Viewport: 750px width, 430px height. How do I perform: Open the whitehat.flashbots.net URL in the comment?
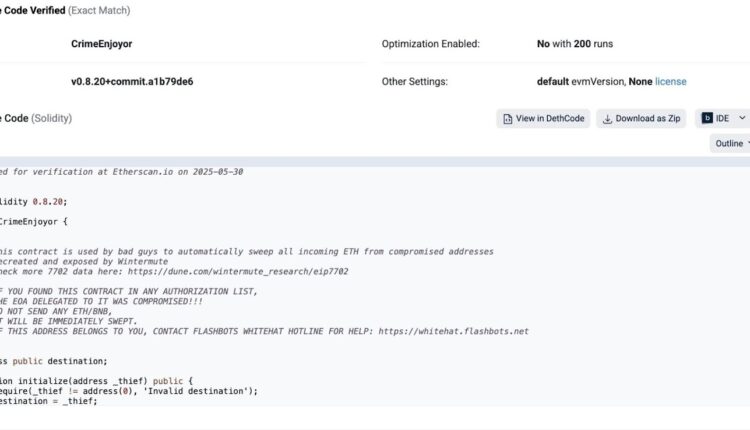click(x=451, y=331)
